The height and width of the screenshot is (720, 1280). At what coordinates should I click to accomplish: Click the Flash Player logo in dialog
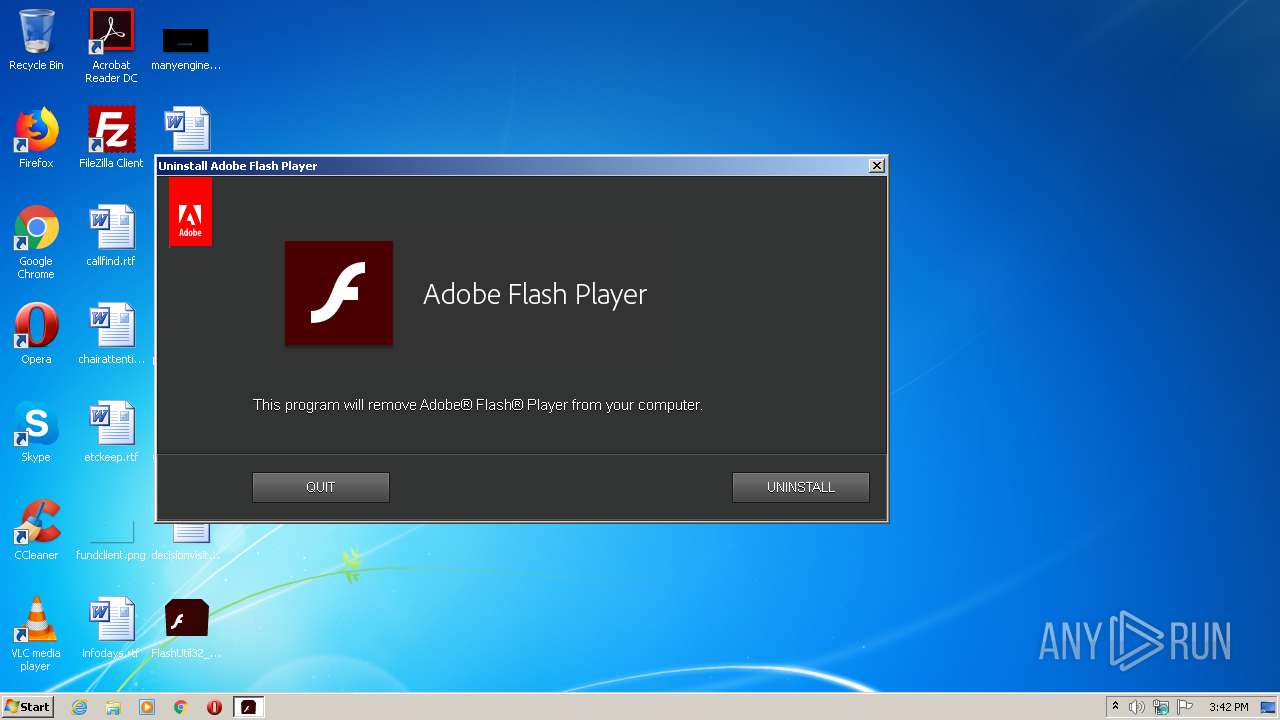click(x=339, y=293)
